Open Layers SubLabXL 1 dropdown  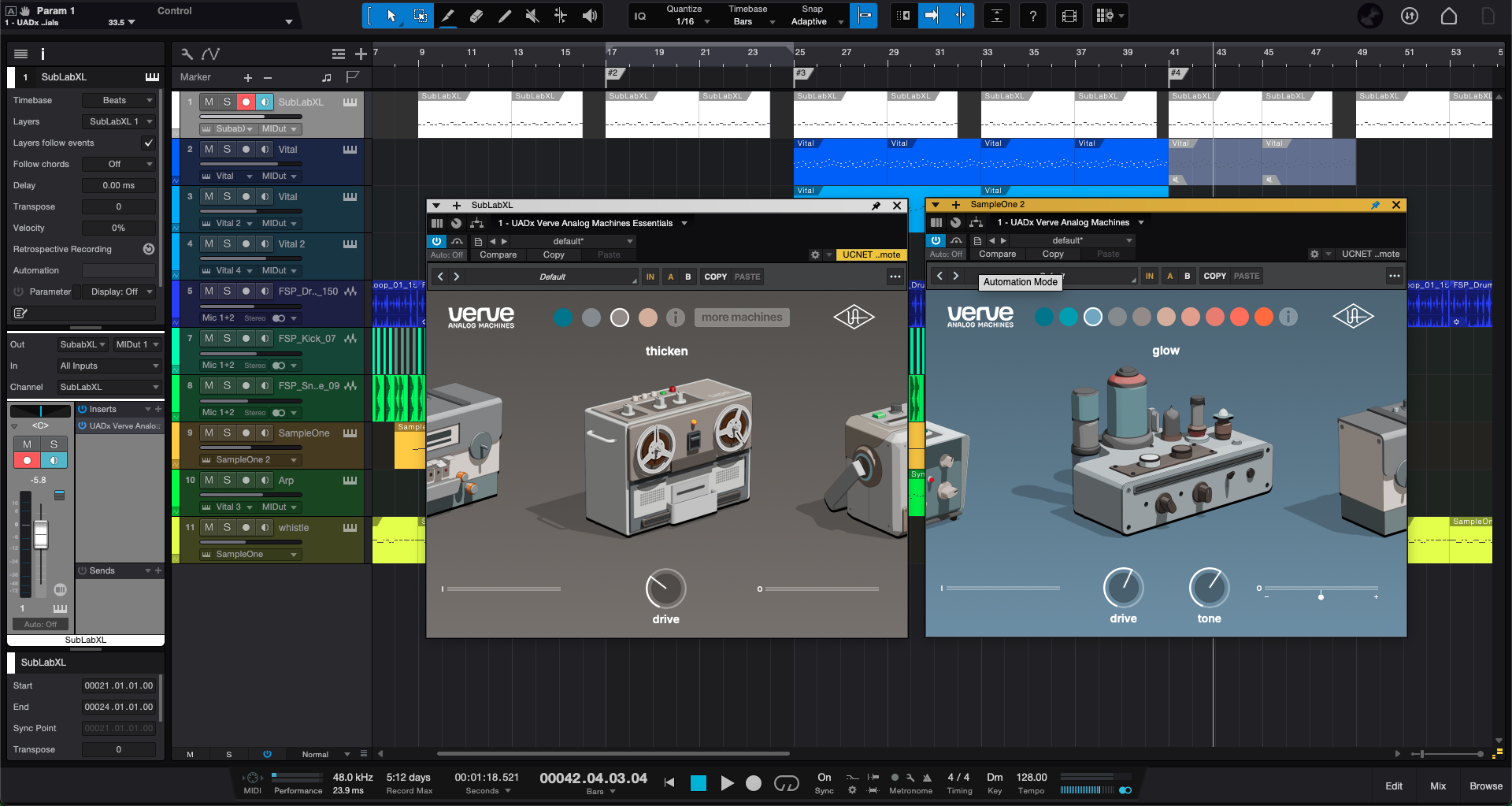[x=119, y=121]
